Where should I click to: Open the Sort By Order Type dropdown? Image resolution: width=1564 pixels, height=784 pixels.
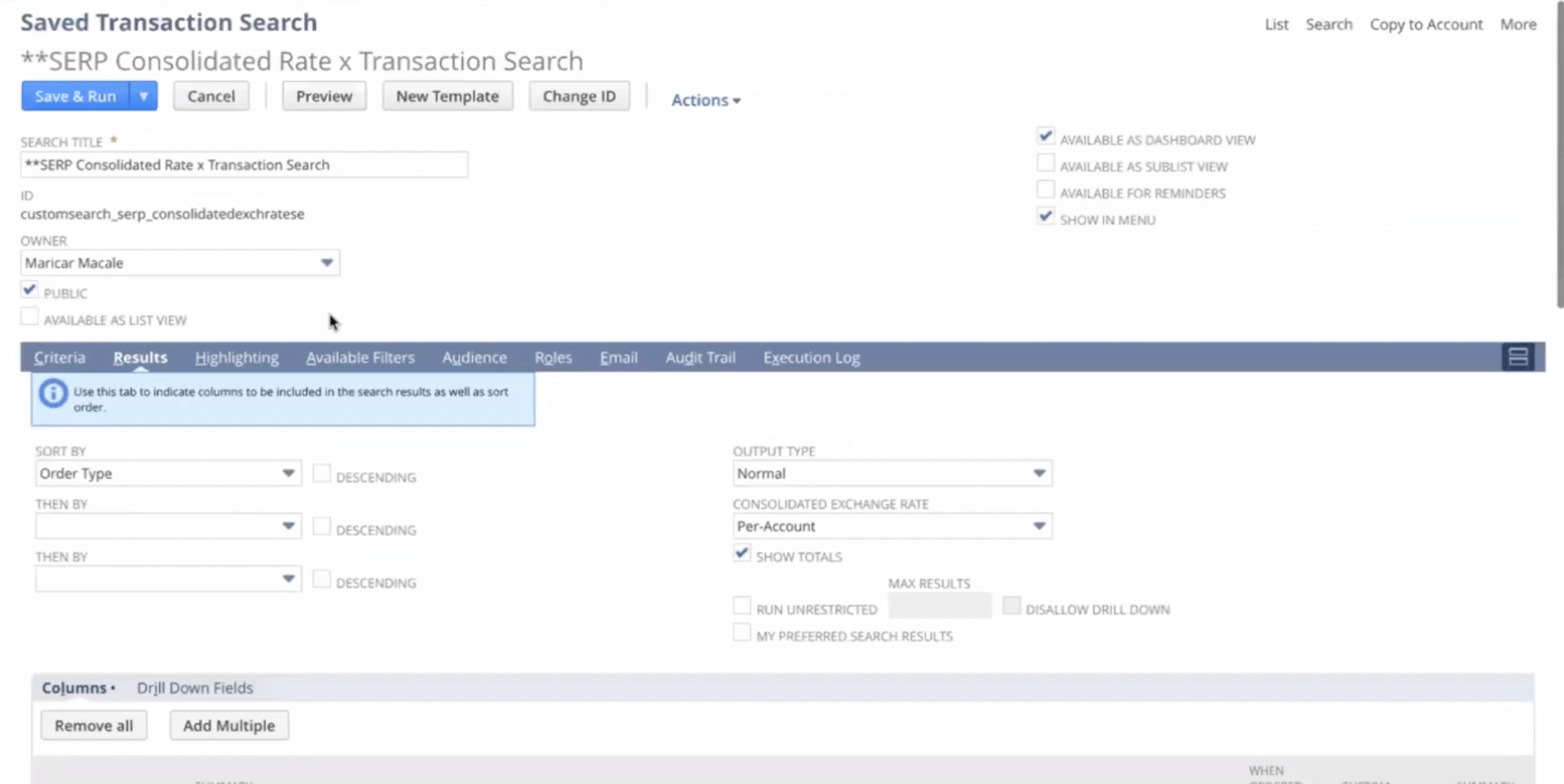pyautogui.click(x=288, y=473)
